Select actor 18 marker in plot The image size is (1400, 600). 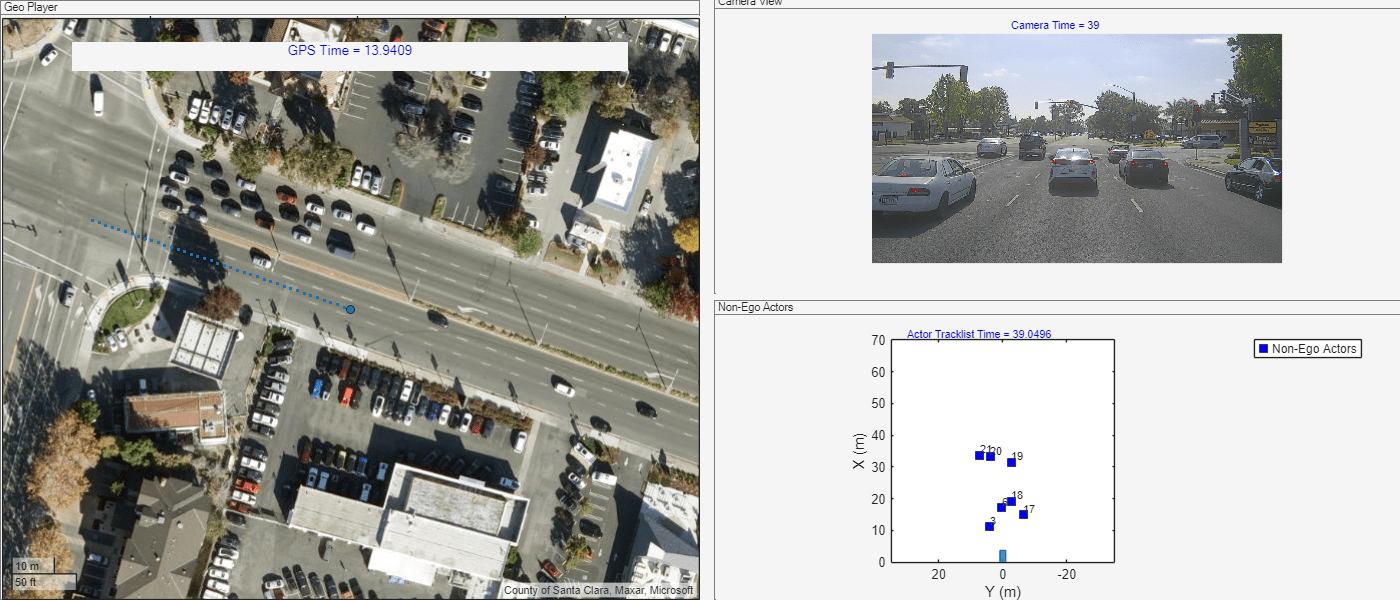click(x=1011, y=502)
